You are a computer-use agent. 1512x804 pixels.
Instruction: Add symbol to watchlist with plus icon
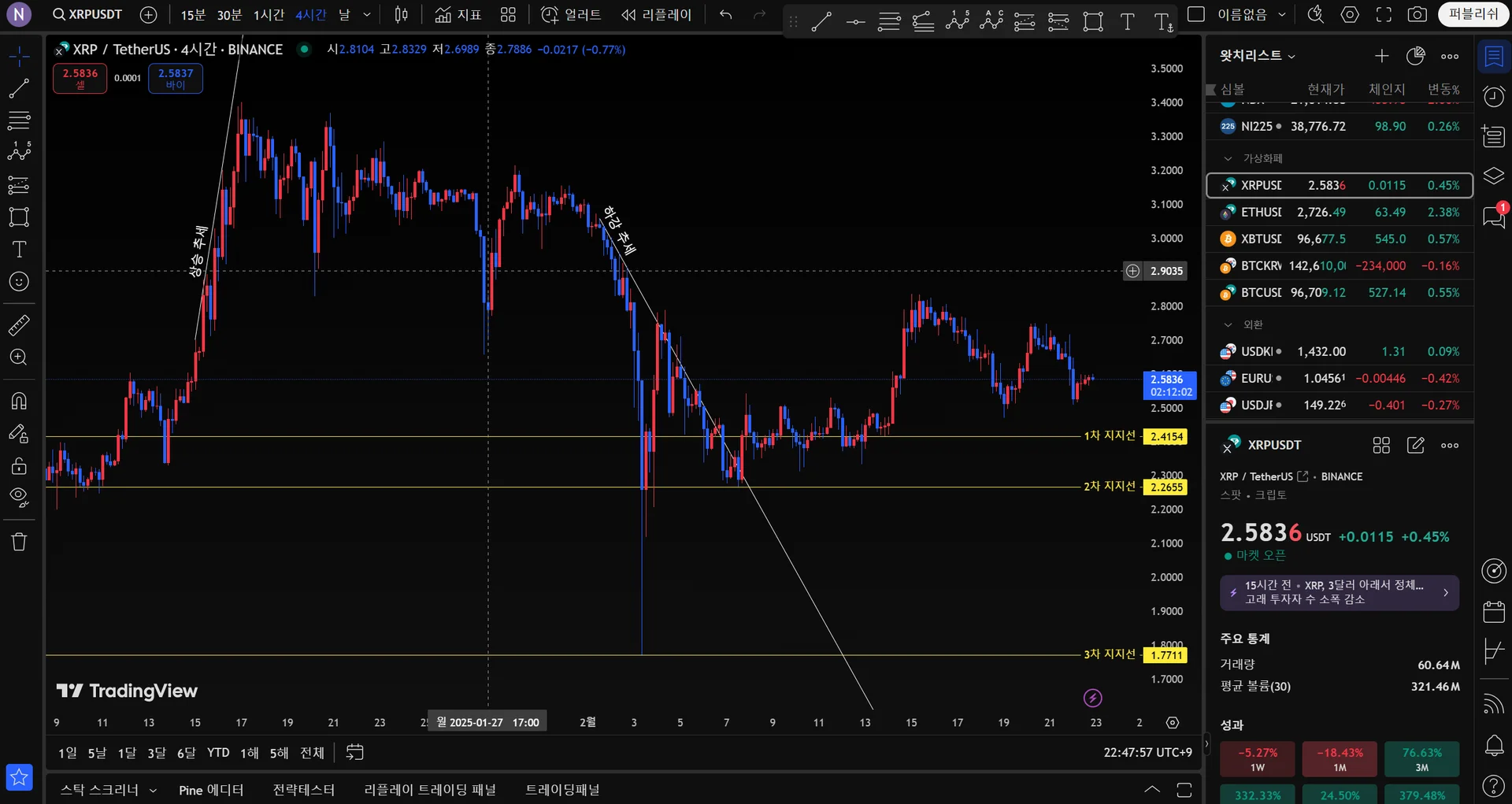tap(1382, 56)
